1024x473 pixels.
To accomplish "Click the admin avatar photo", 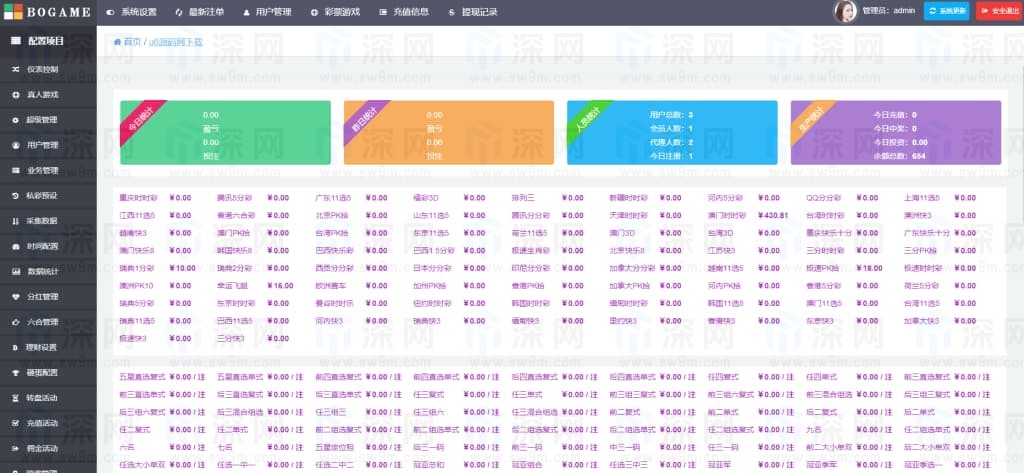I will tap(845, 12).
